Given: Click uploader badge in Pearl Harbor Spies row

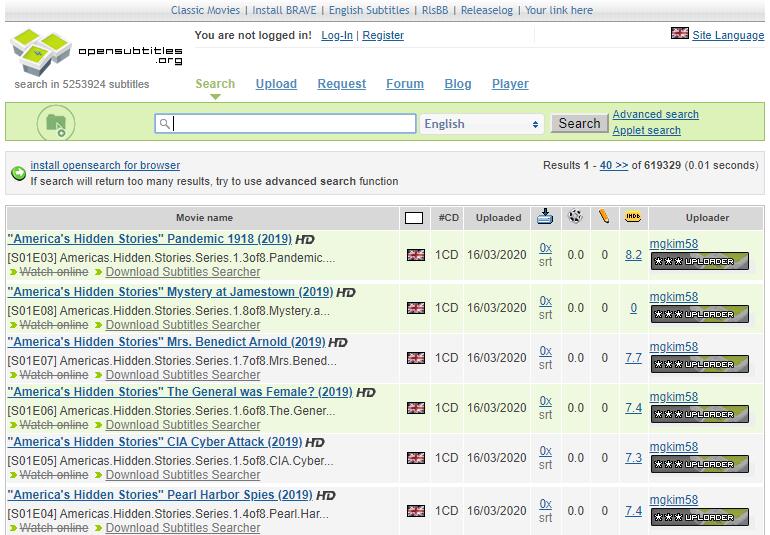Looking at the screenshot, I should [x=700, y=518].
